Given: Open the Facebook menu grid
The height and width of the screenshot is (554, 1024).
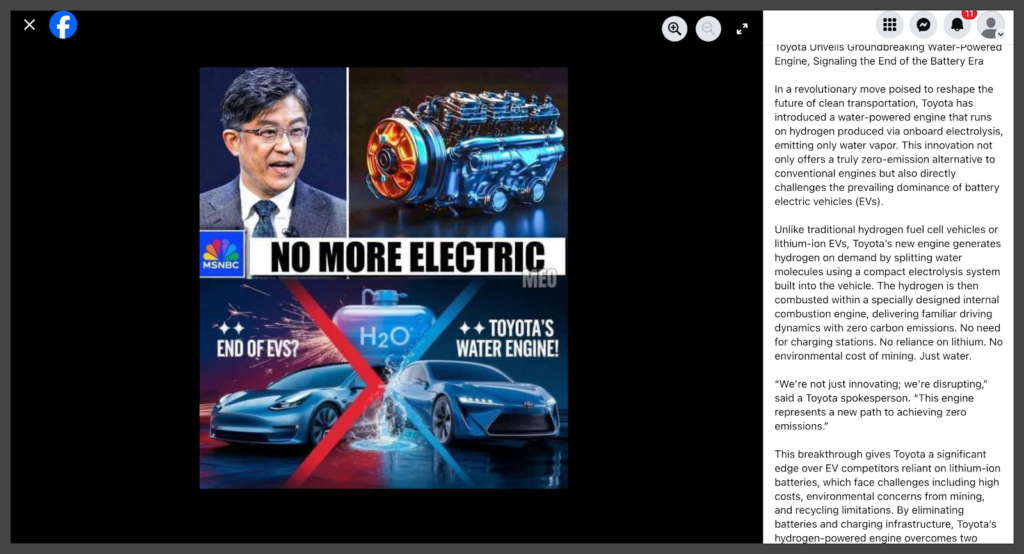Looking at the screenshot, I should coord(889,25).
